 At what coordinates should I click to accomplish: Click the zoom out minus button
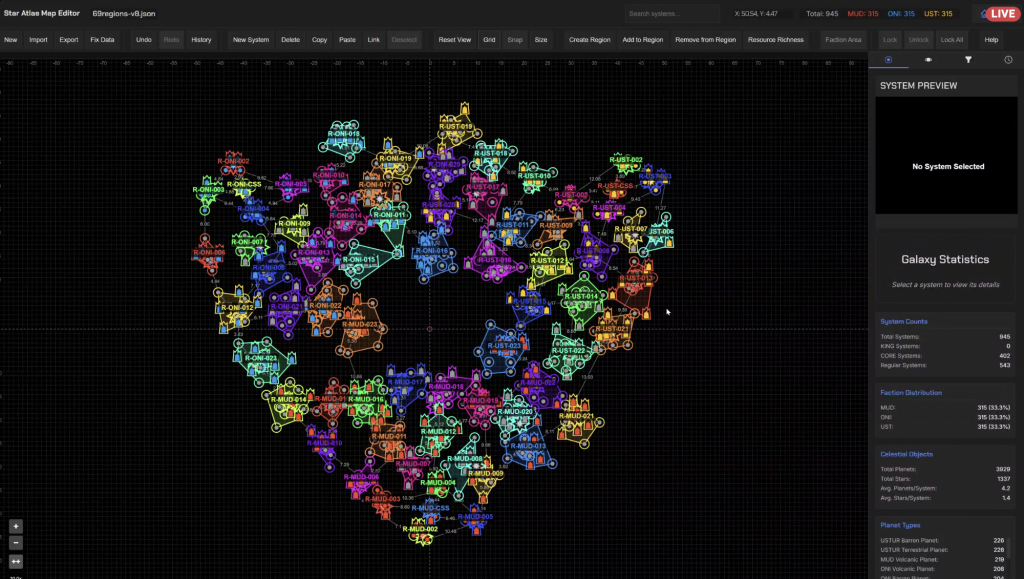16,543
